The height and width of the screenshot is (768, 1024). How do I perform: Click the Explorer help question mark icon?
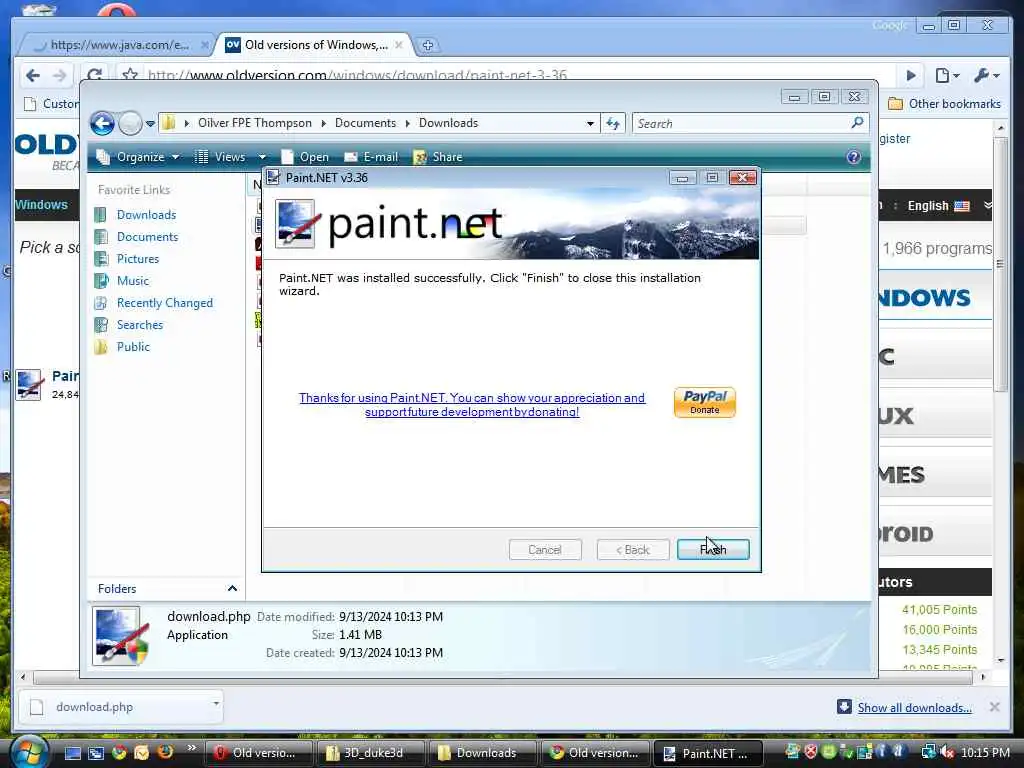pyautogui.click(x=854, y=157)
